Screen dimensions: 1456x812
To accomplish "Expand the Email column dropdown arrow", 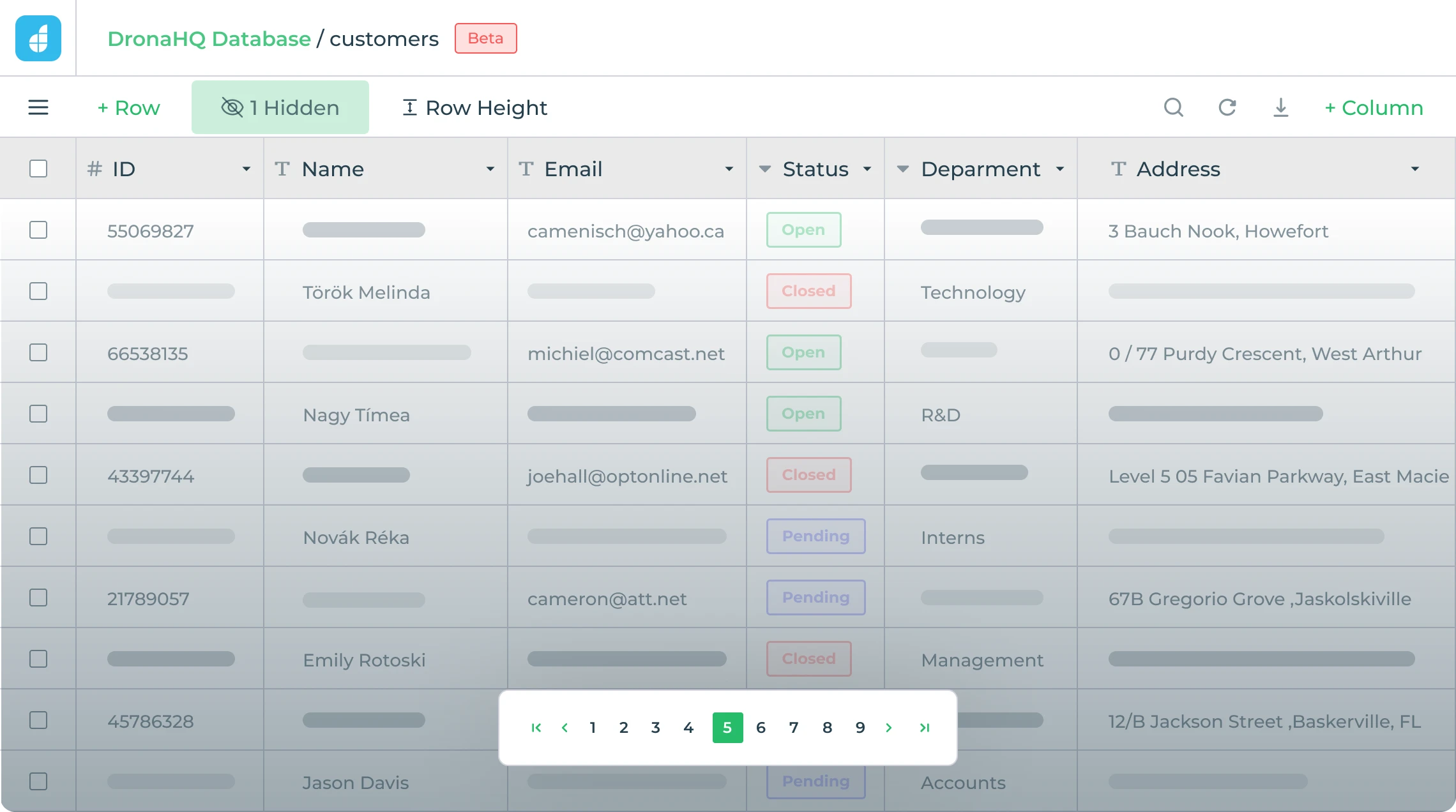I will click(729, 169).
